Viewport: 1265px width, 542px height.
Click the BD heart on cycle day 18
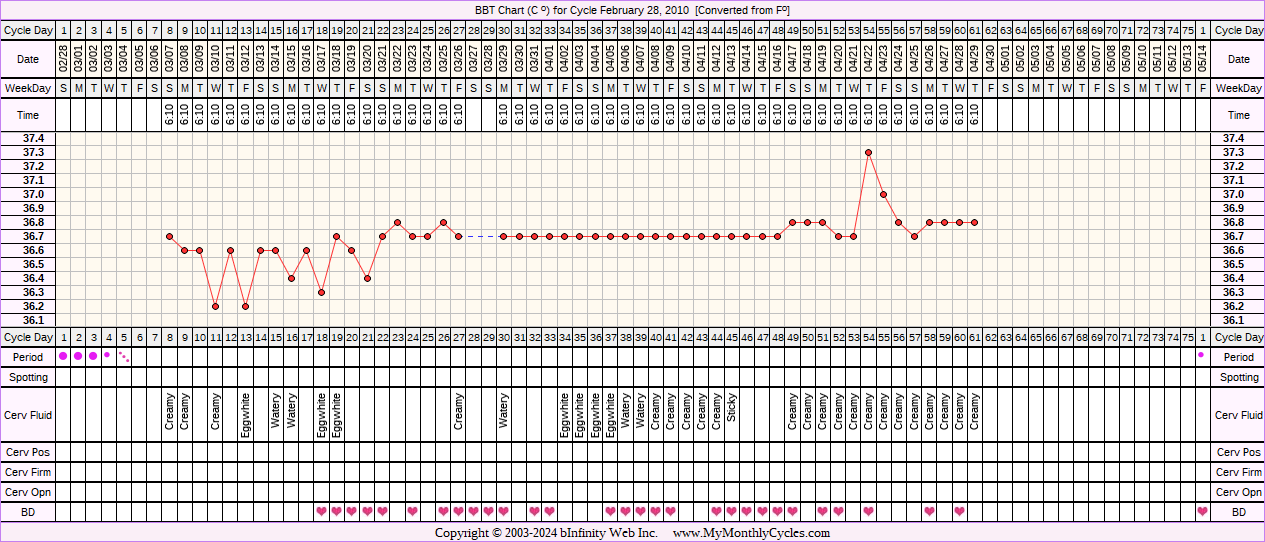tap(321, 511)
